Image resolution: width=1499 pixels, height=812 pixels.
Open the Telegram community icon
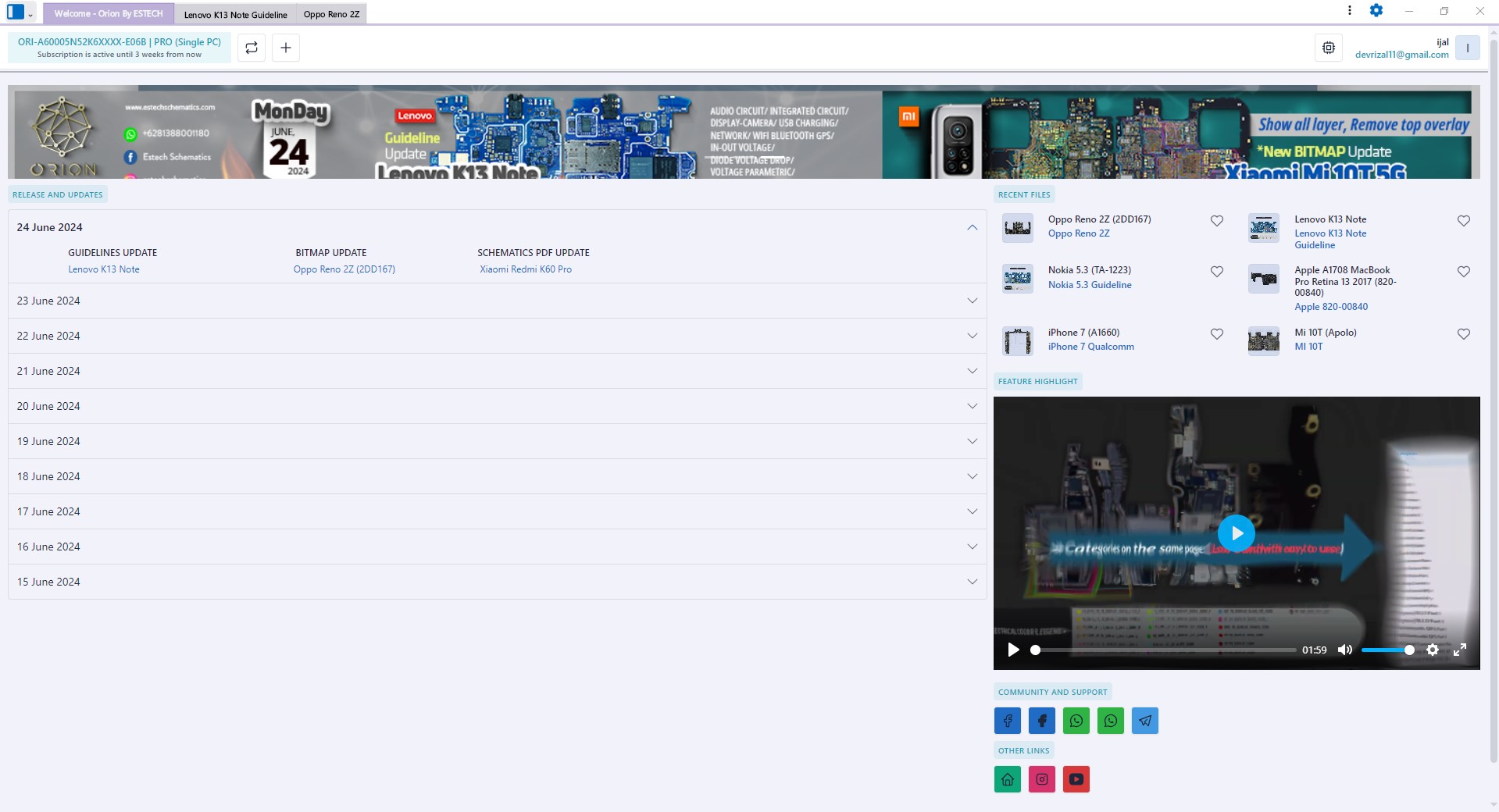[1144, 721]
